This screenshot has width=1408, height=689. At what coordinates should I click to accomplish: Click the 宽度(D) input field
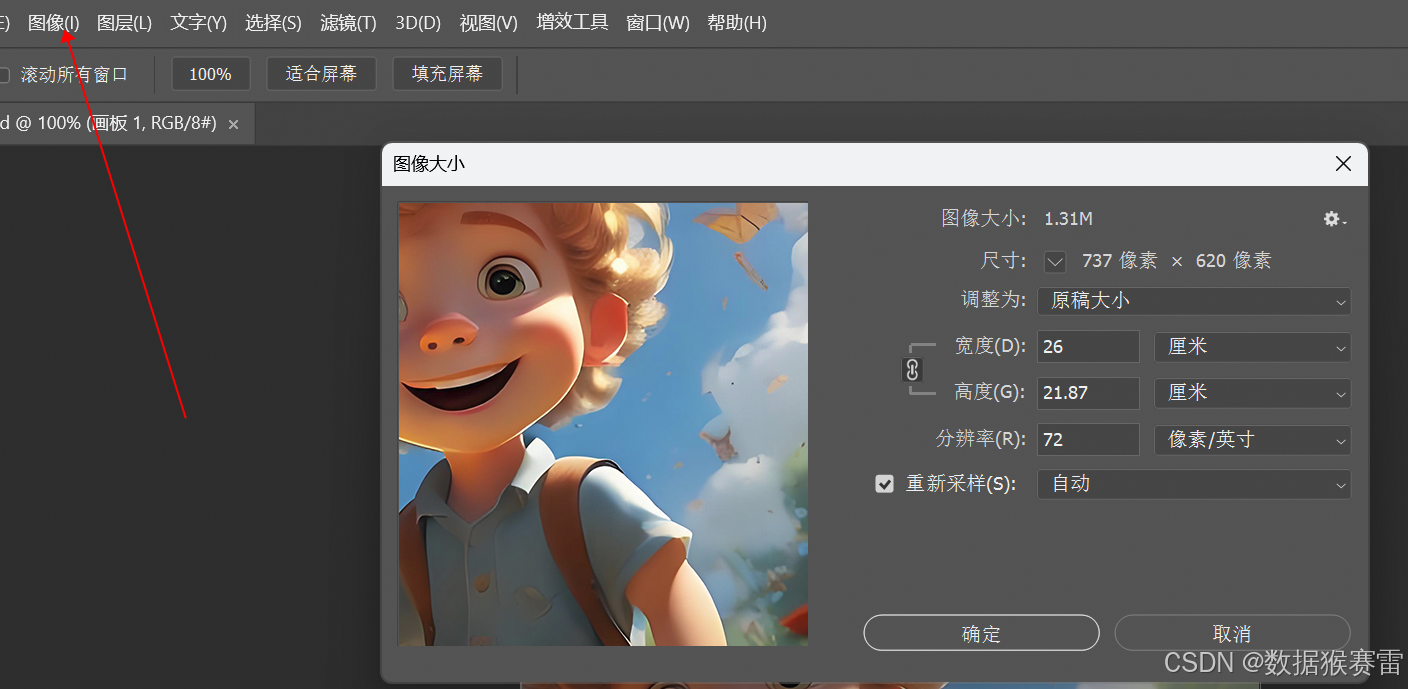coord(1088,347)
